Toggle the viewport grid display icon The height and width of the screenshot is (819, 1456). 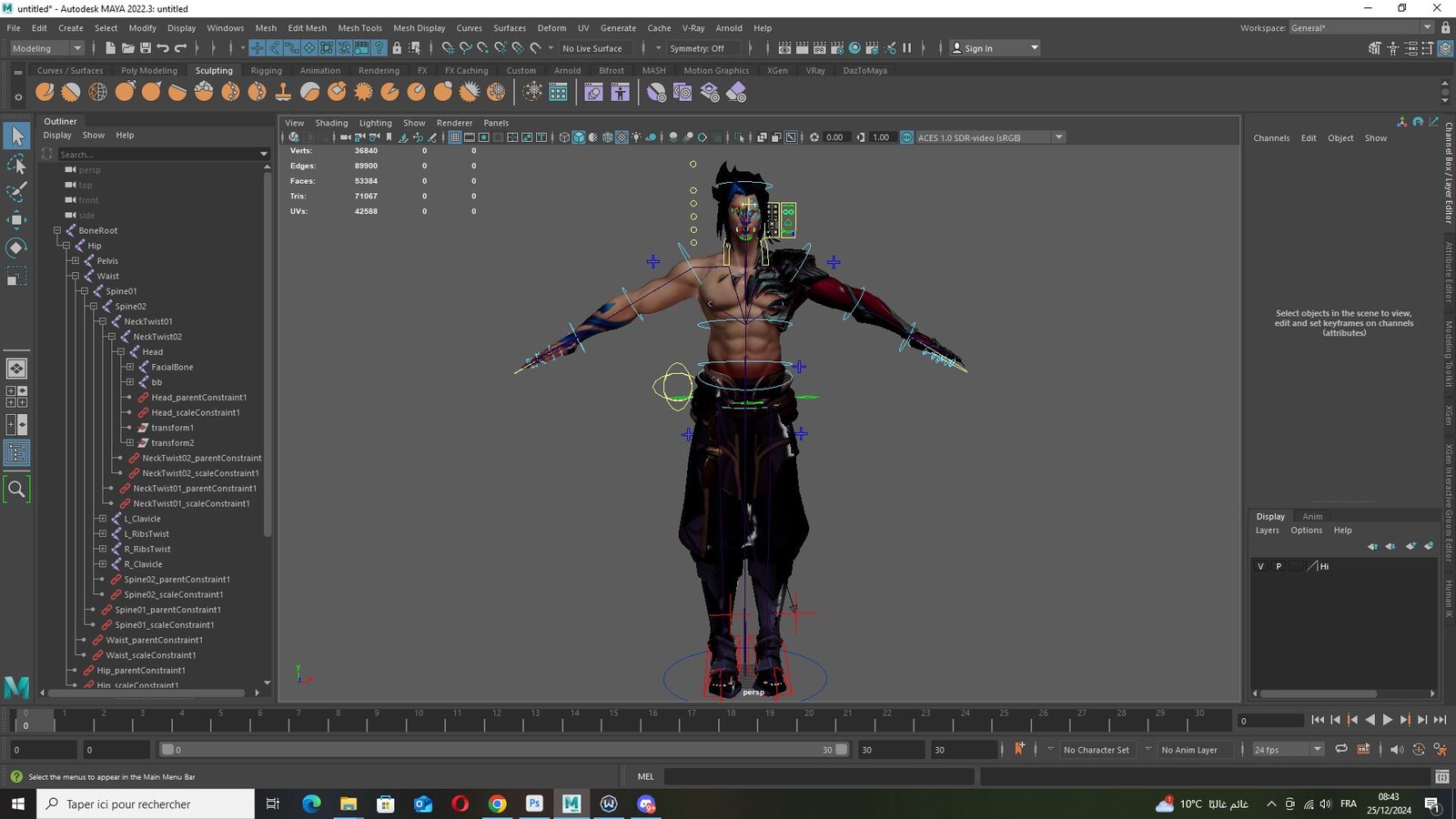click(455, 137)
